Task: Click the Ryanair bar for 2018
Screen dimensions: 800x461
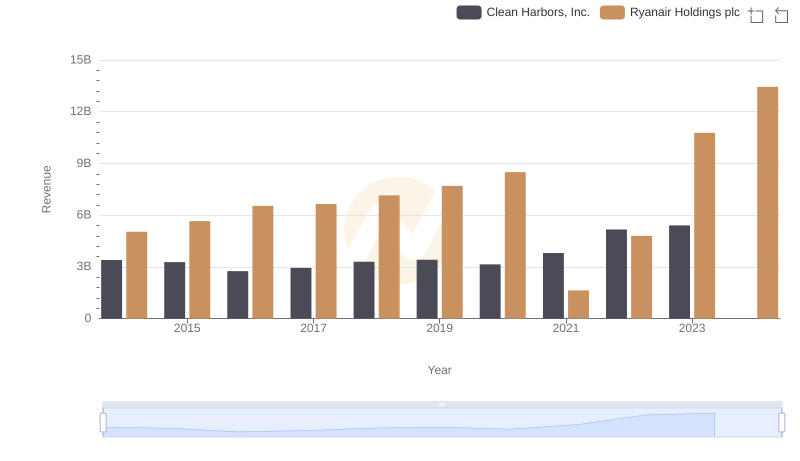Action: tap(389, 257)
